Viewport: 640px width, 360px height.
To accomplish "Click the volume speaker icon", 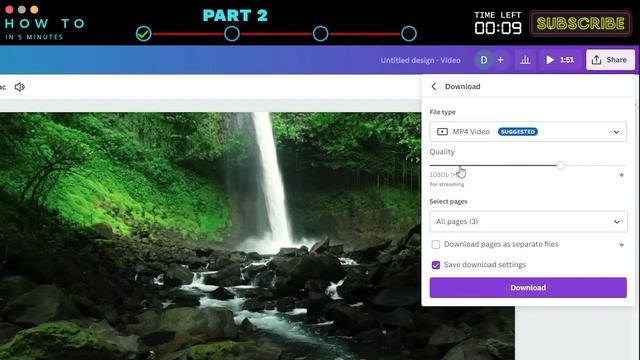I will coord(20,87).
